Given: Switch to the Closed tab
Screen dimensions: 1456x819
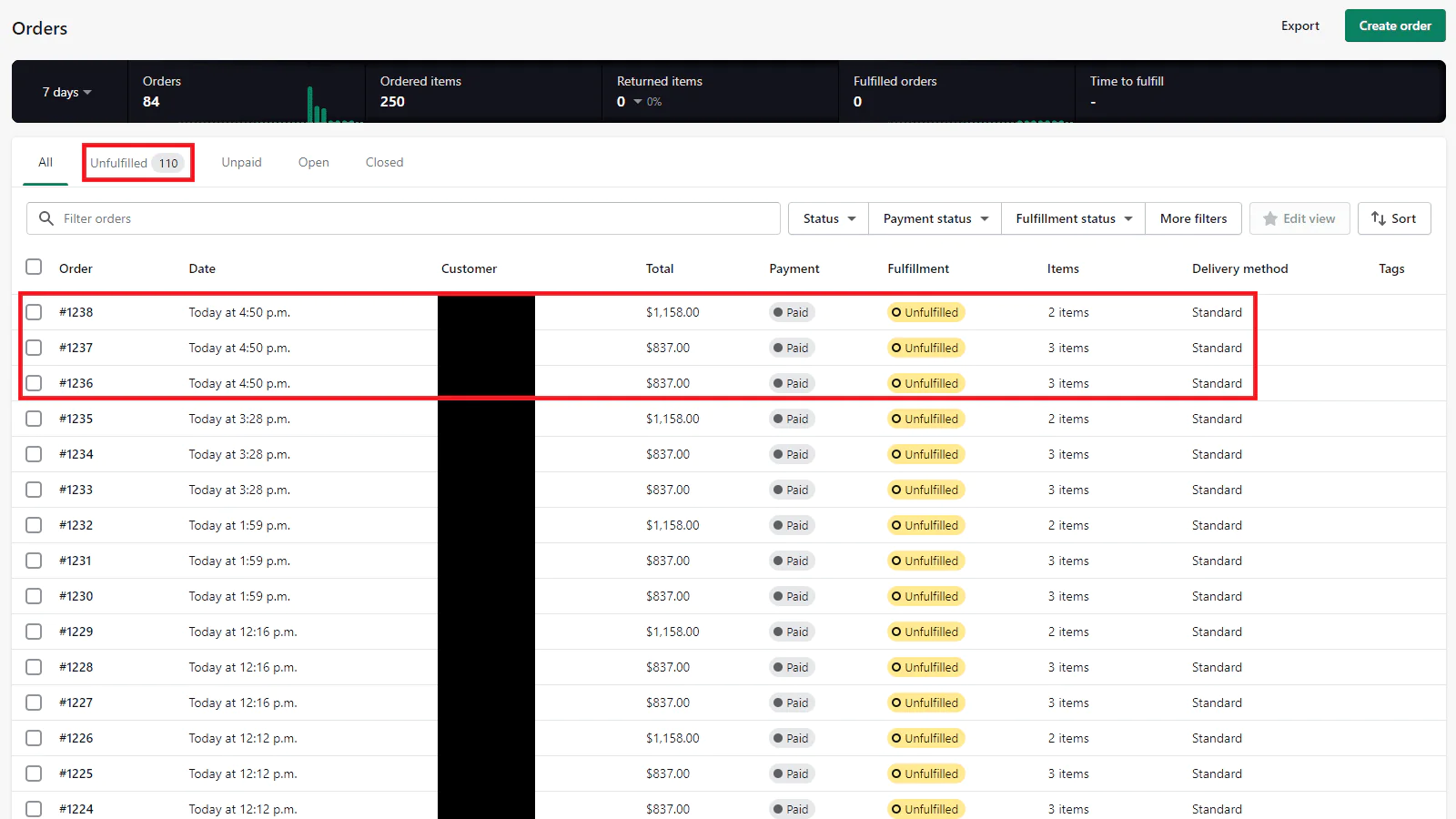Looking at the screenshot, I should pyautogui.click(x=384, y=162).
